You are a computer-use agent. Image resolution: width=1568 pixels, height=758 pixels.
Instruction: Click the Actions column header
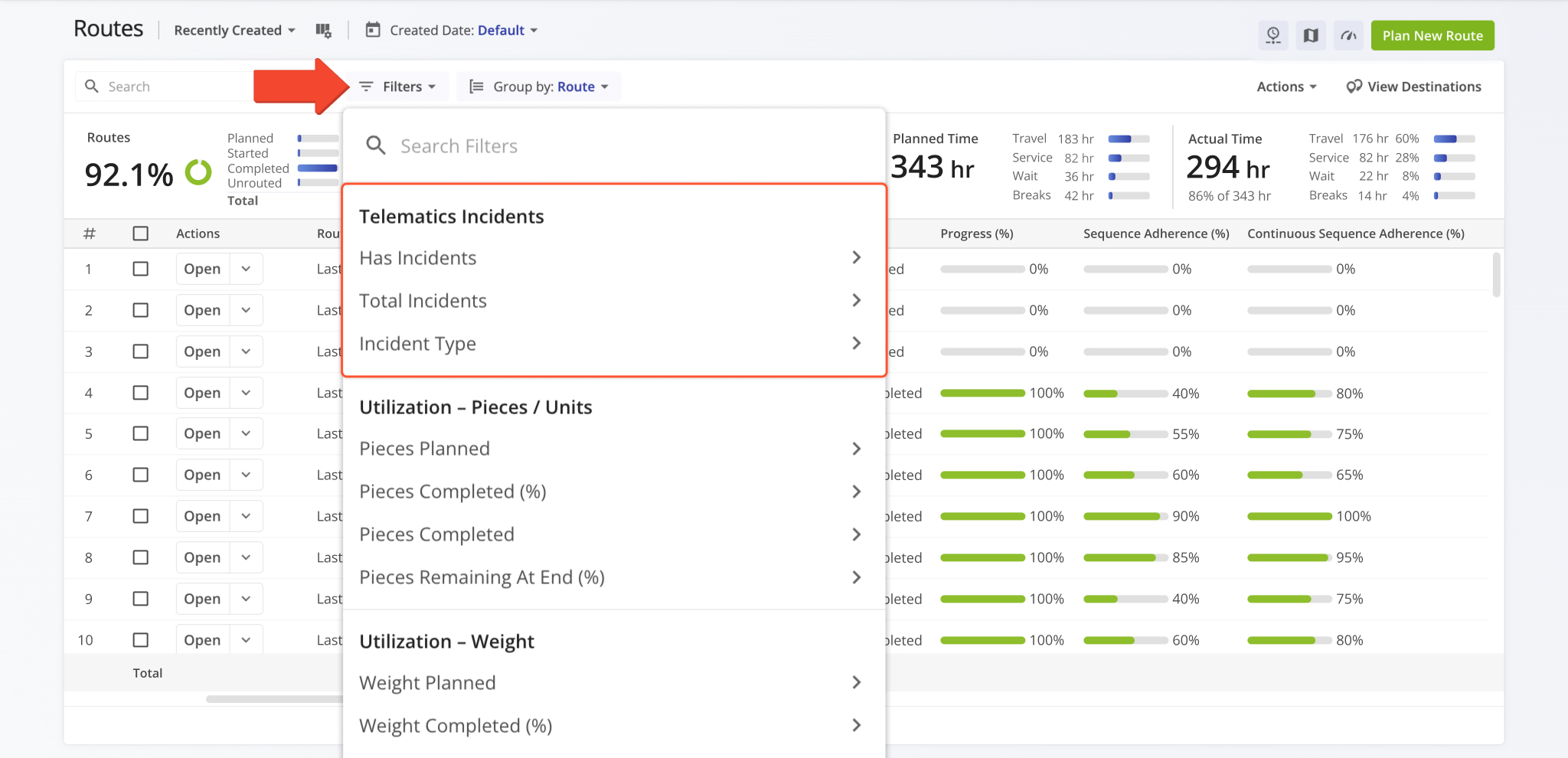click(198, 234)
